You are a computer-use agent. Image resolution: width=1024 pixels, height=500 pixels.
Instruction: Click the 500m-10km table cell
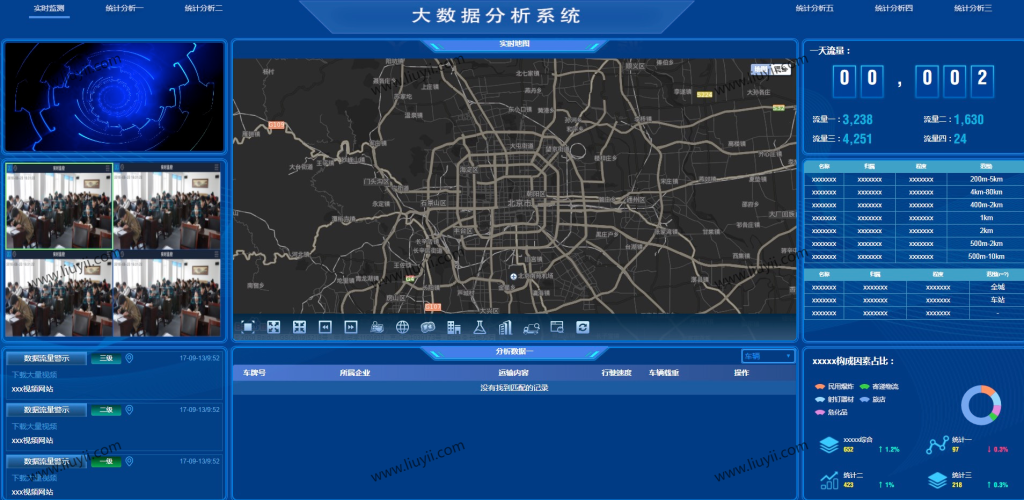985,257
